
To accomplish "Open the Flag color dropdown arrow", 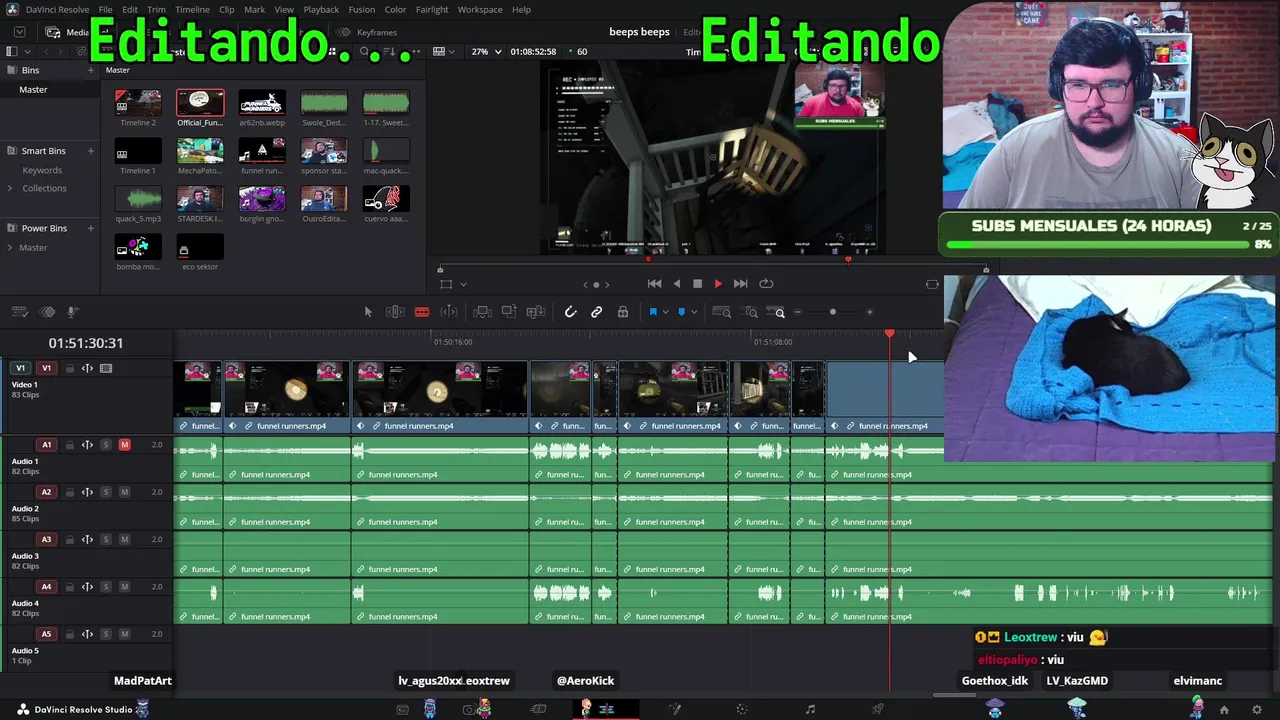I will (665, 312).
